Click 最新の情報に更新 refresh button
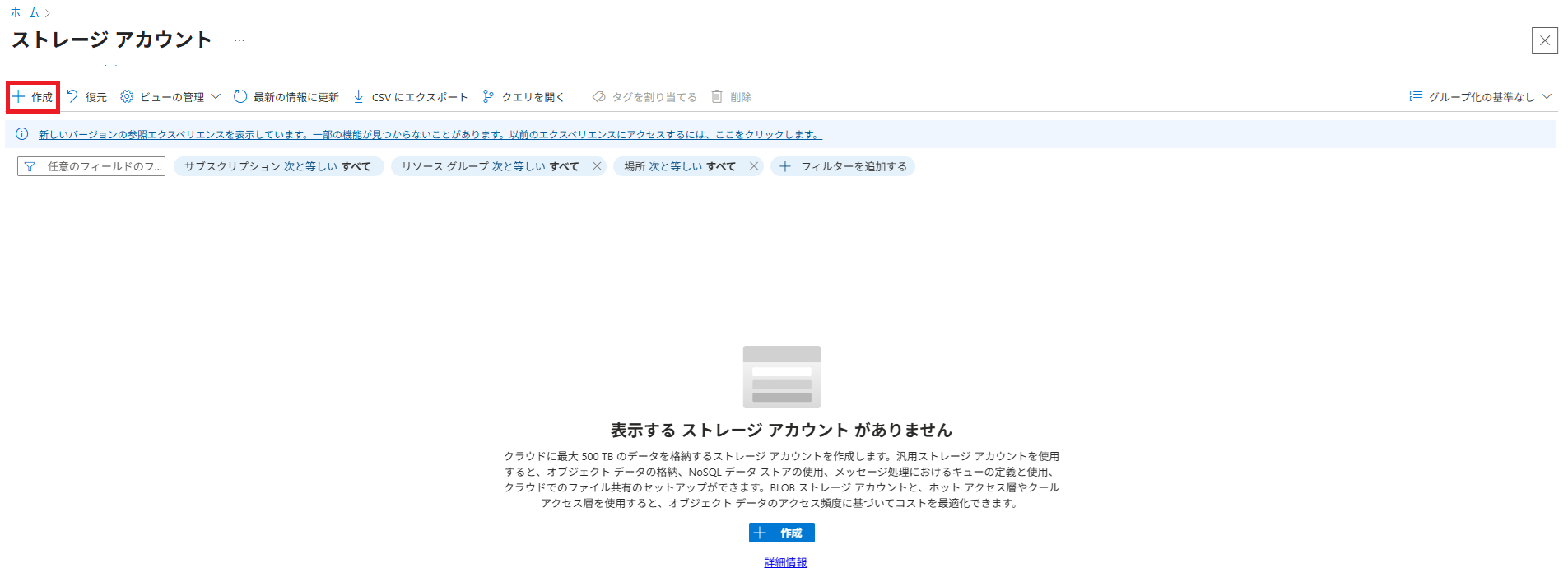Viewport: 1568px width, 582px height. click(286, 97)
